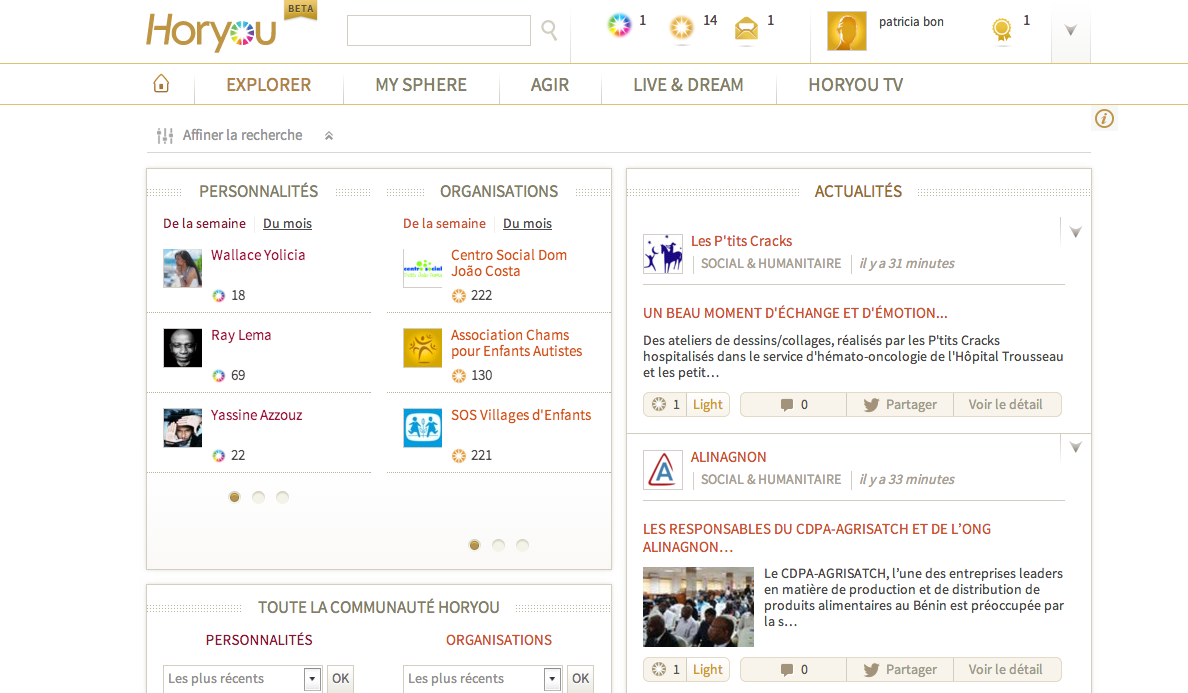Click the search magnifier icon
1188x693 pixels.
point(549,30)
